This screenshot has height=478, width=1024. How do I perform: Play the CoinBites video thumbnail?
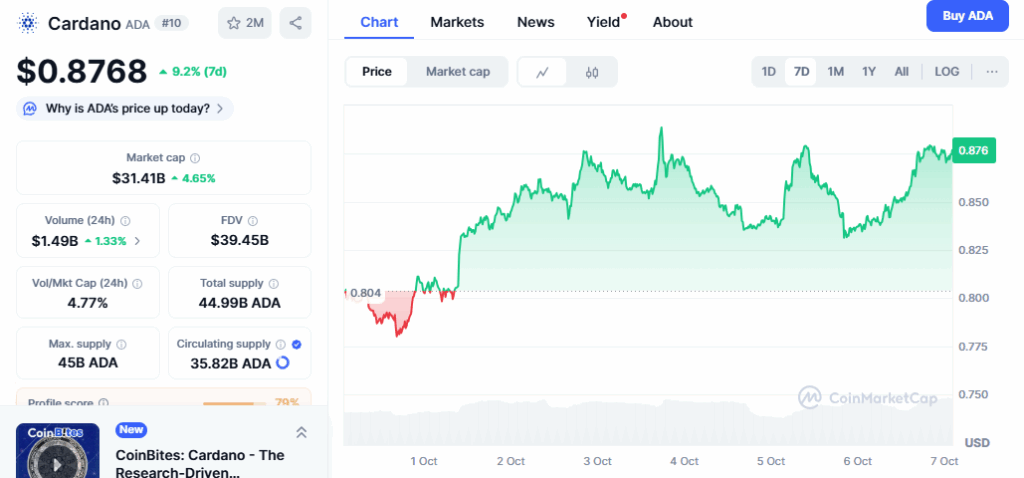pos(57,455)
